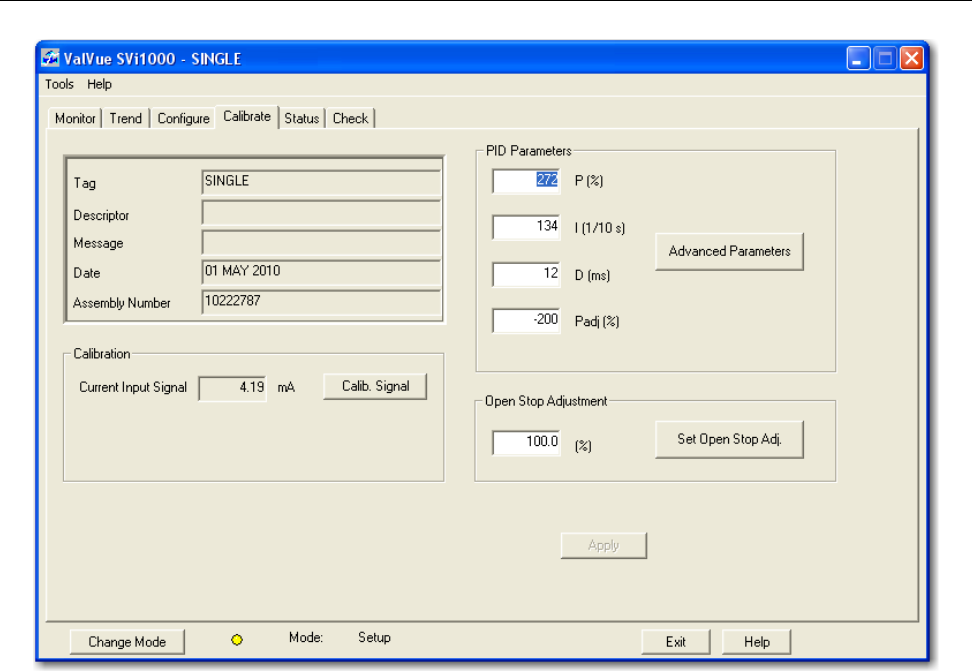Image resolution: width=972 pixels, height=671 pixels.
Task: Click the Date field showing 01 MAY 2010
Action: tap(321, 272)
